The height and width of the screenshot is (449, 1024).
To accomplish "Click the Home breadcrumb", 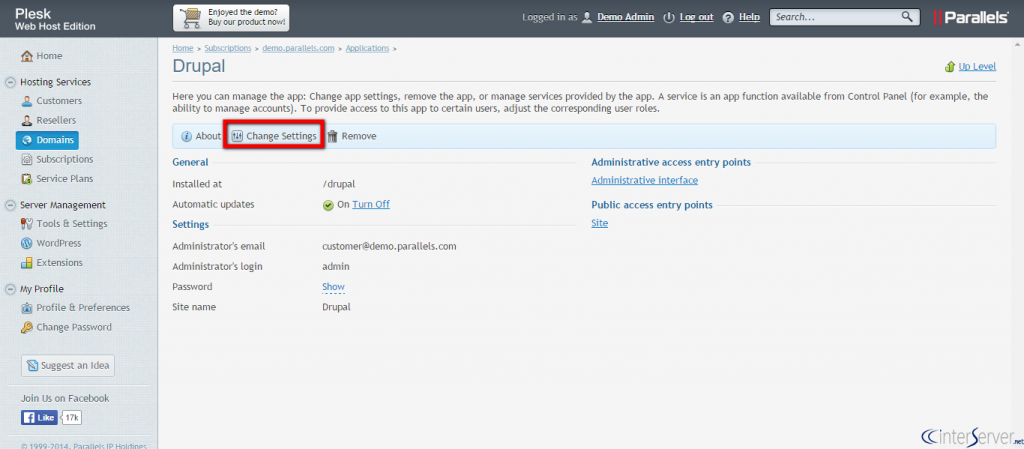I will 183,48.
